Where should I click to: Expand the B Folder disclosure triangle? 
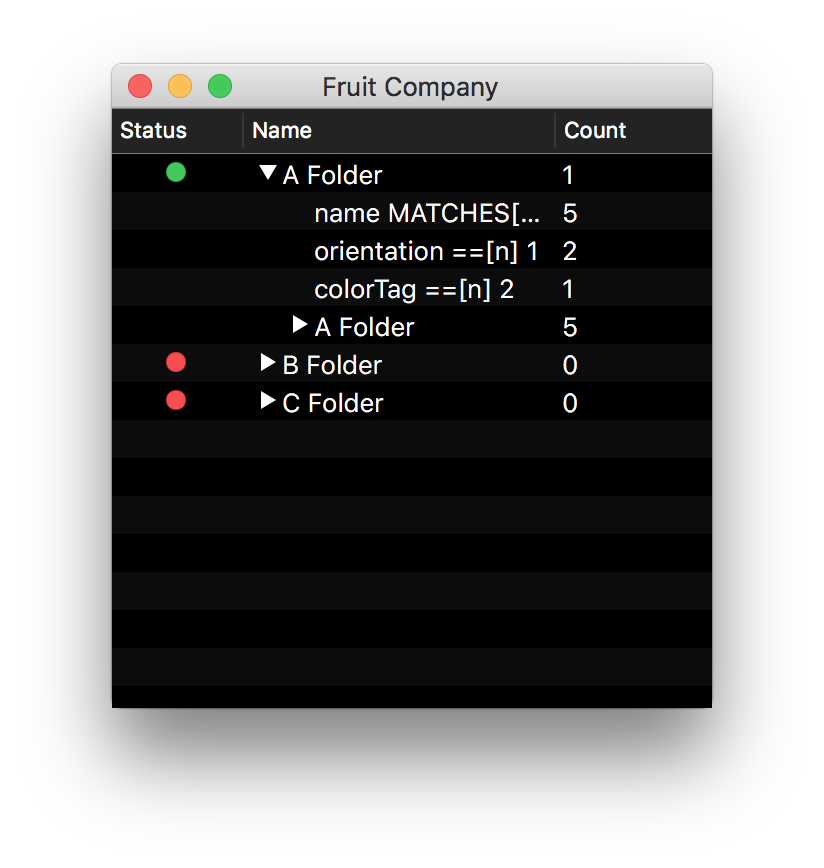pos(267,363)
